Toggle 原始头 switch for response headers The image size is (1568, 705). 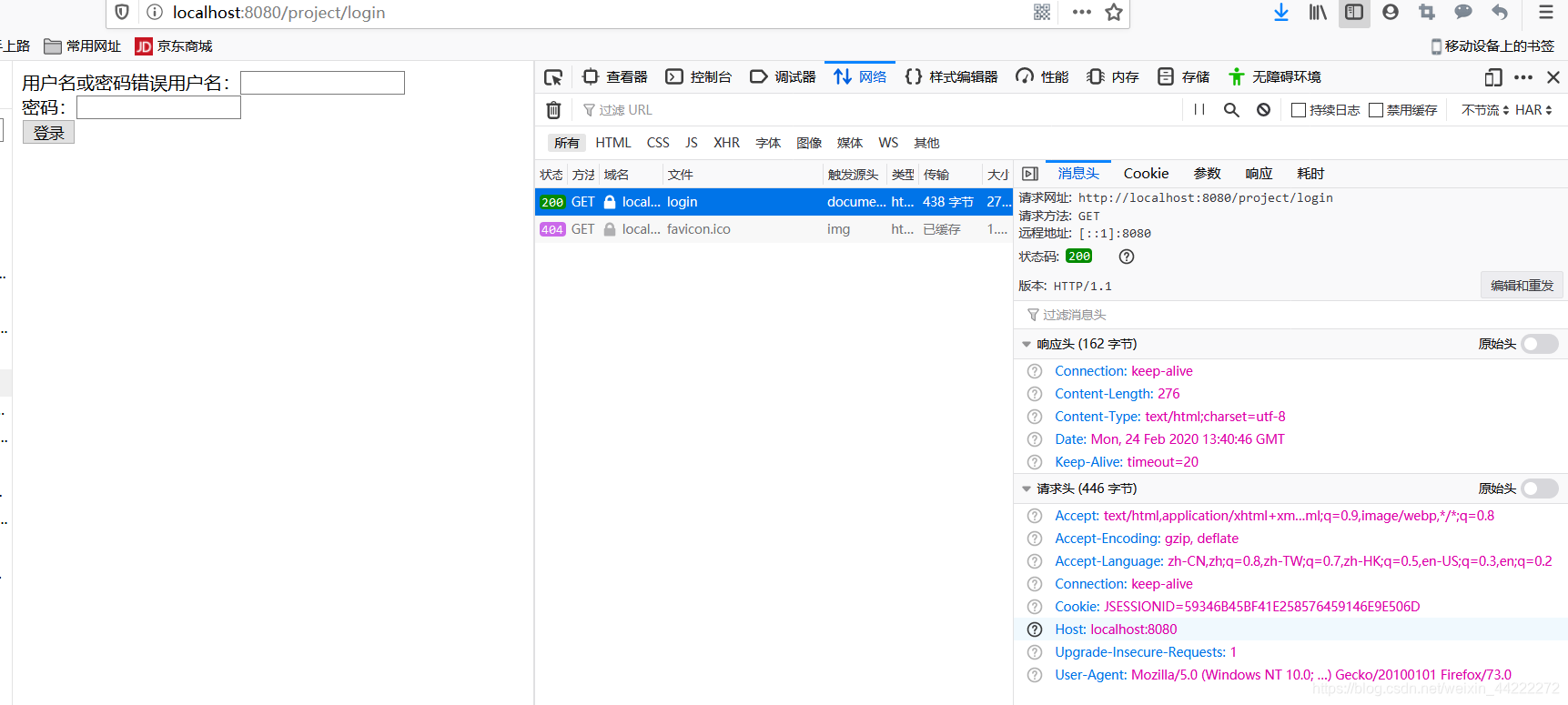point(1540,344)
